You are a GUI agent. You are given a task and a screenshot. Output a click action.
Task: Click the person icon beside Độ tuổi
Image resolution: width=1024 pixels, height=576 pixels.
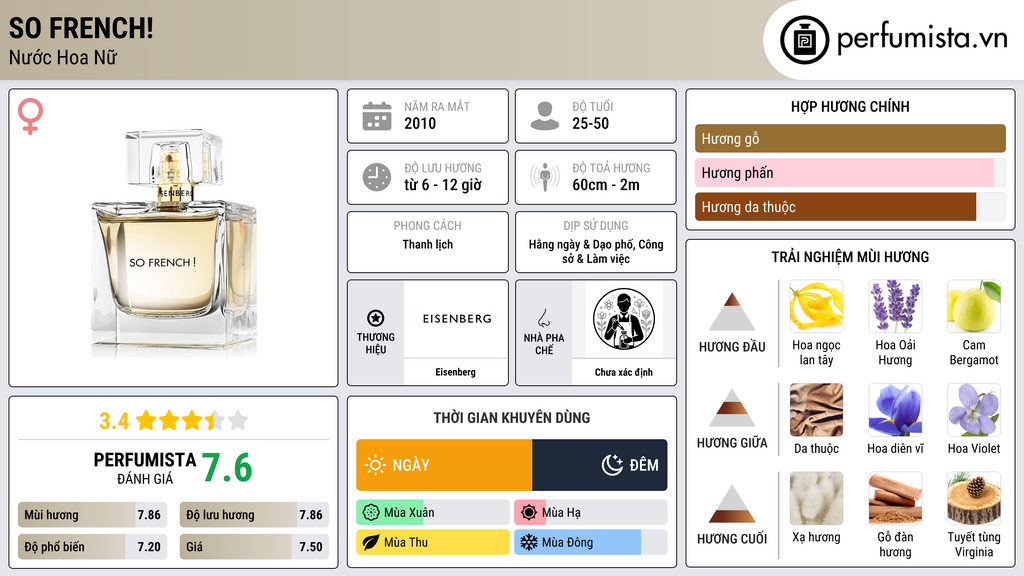point(545,116)
